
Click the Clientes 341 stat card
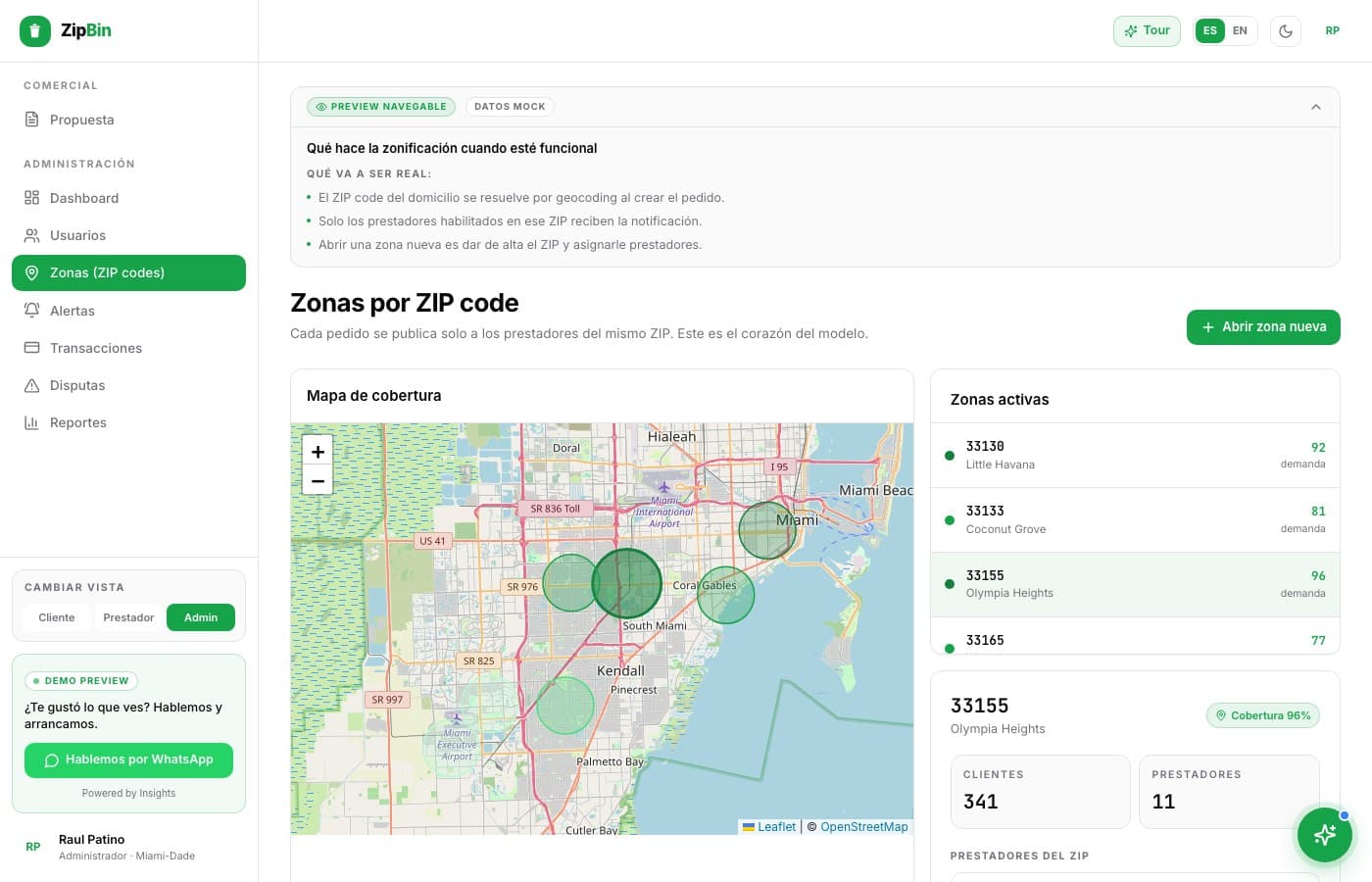1041,792
